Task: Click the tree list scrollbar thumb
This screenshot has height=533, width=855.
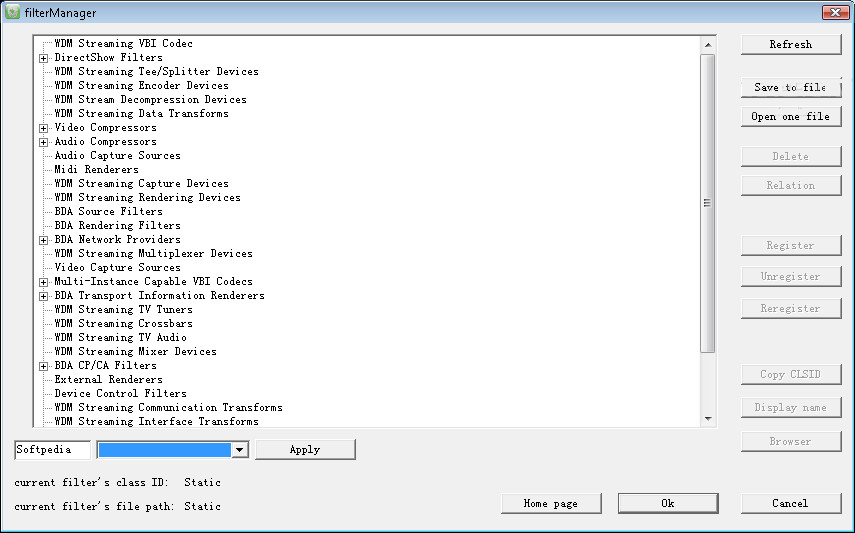Action: tap(707, 203)
